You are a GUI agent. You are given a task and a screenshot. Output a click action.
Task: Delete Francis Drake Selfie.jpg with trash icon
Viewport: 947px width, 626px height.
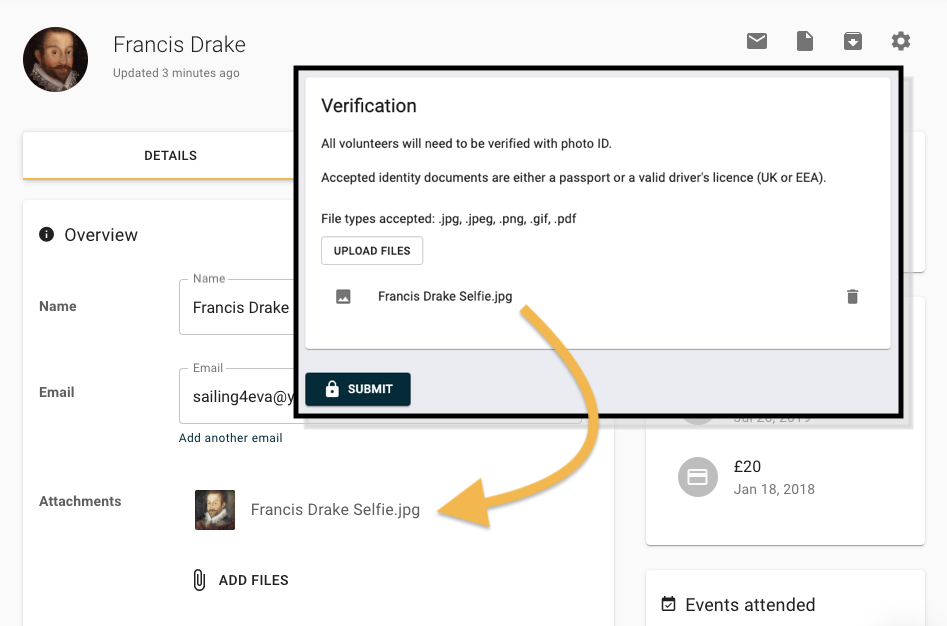[x=852, y=296]
